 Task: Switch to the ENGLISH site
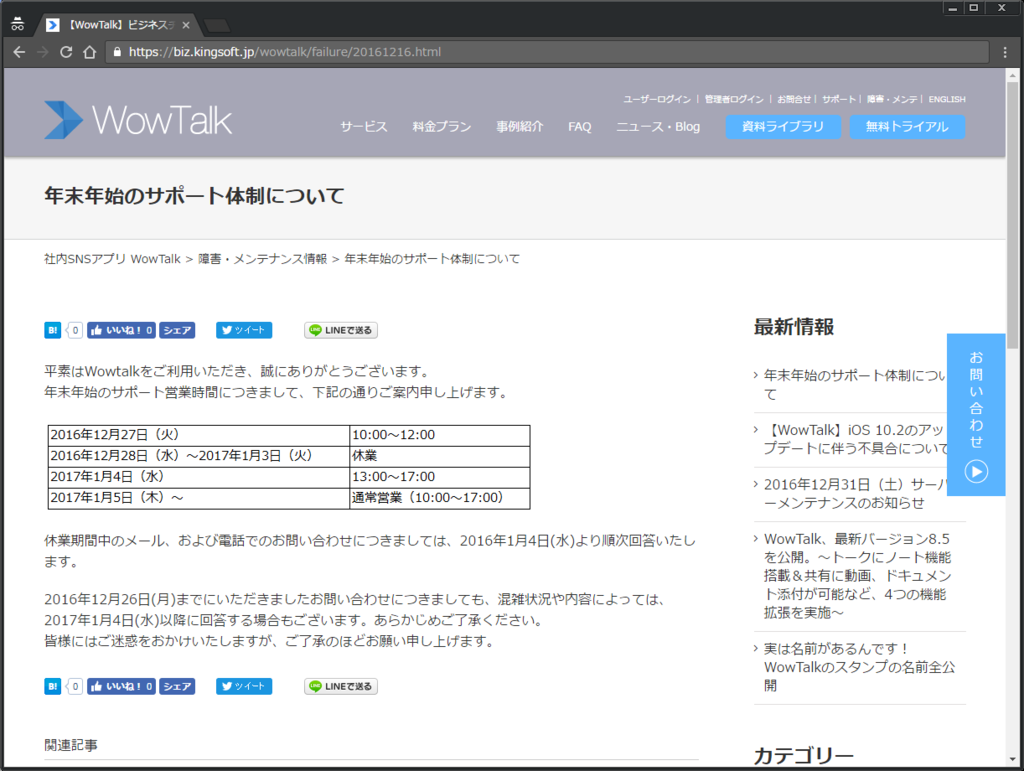[x=947, y=99]
